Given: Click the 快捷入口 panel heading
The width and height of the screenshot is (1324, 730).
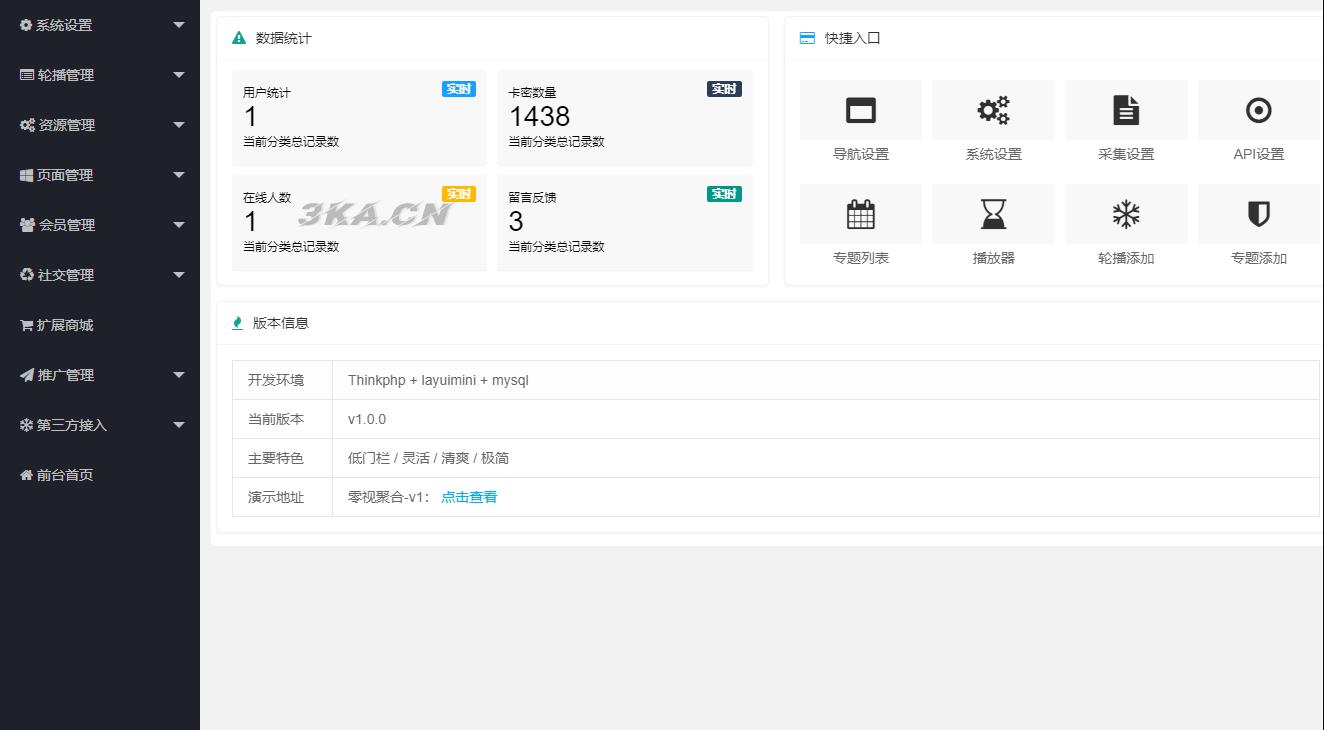Looking at the screenshot, I should (x=853, y=38).
